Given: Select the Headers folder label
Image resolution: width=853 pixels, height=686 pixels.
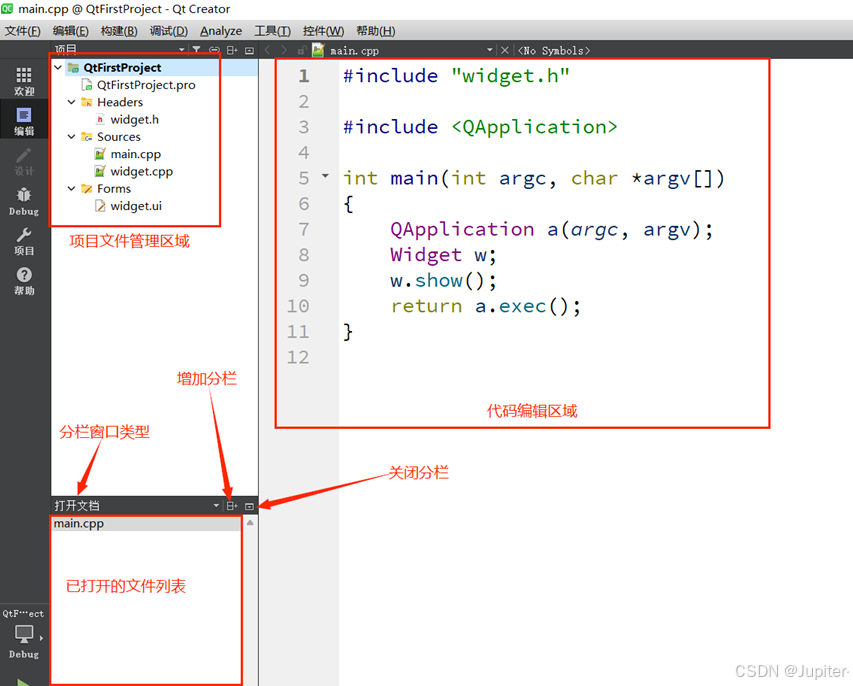Looking at the screenshot, I should [x=120, y=102].
